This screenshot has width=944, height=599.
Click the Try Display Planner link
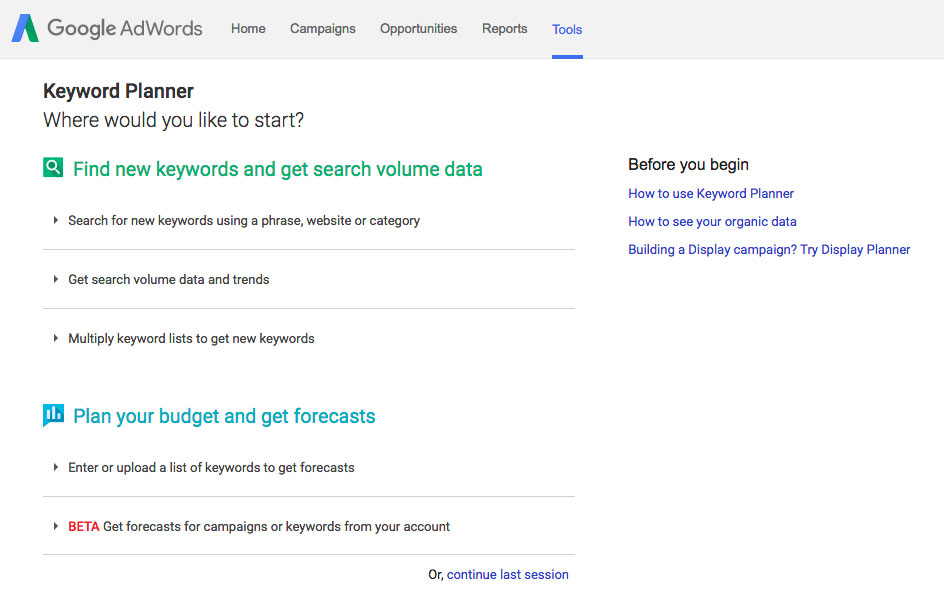[855, 249]
